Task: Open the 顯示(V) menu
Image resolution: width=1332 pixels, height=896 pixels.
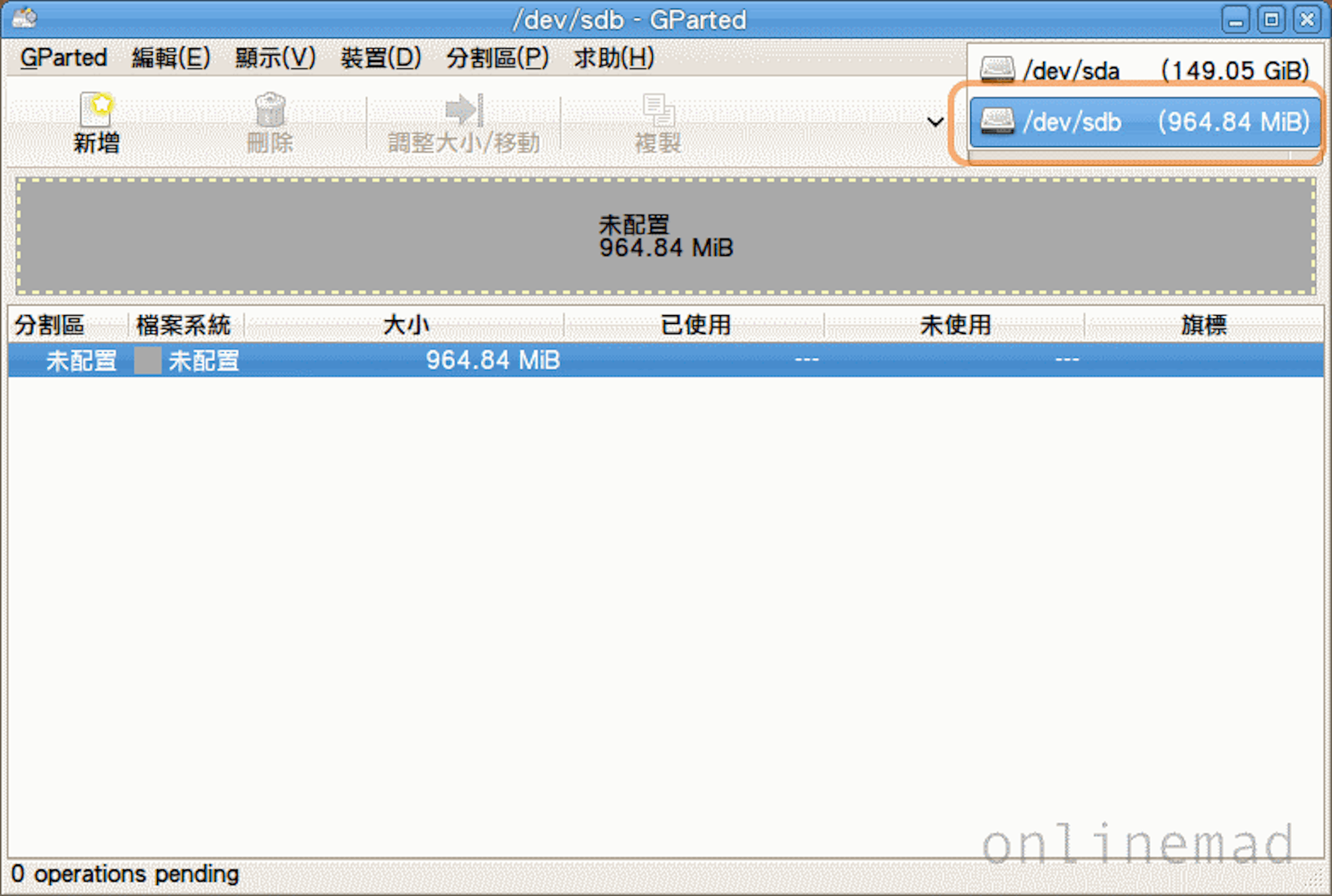Action: click(x=275, y=58)
